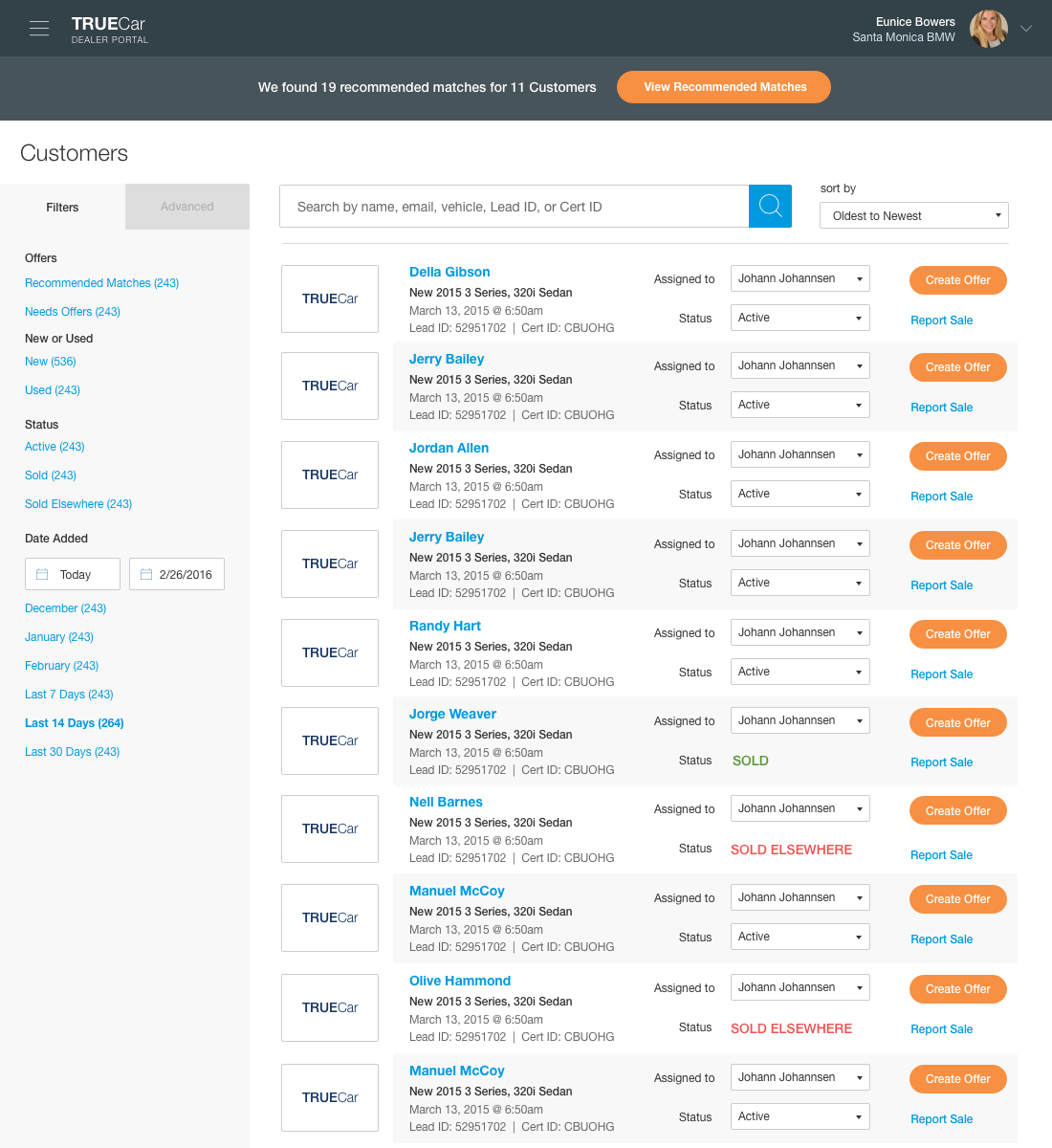
Task: Click the TRUECar Dealer Portal logo
Action: [109, 28]
